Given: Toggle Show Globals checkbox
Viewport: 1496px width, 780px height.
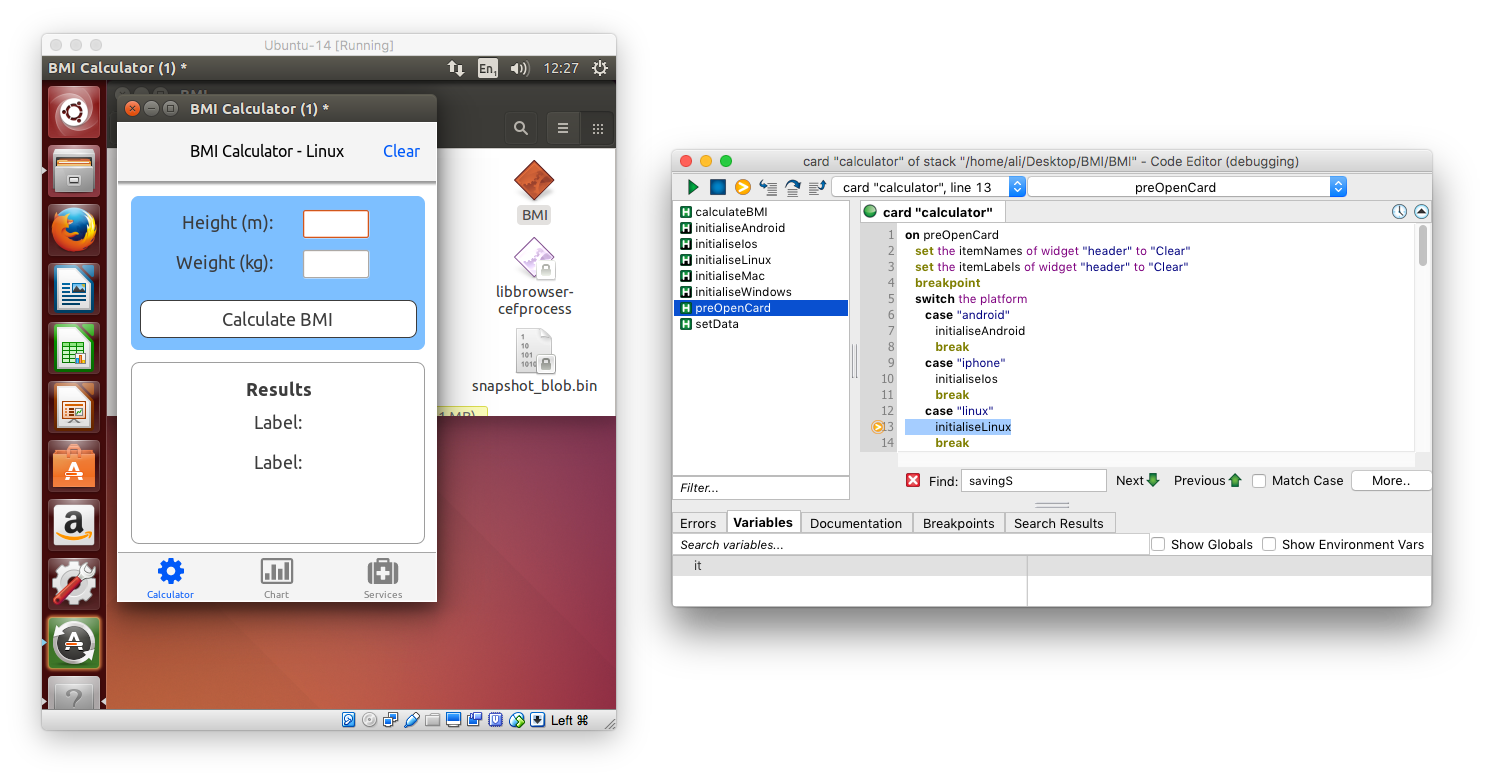Looking at the screenshot, I should point(1158,545).
